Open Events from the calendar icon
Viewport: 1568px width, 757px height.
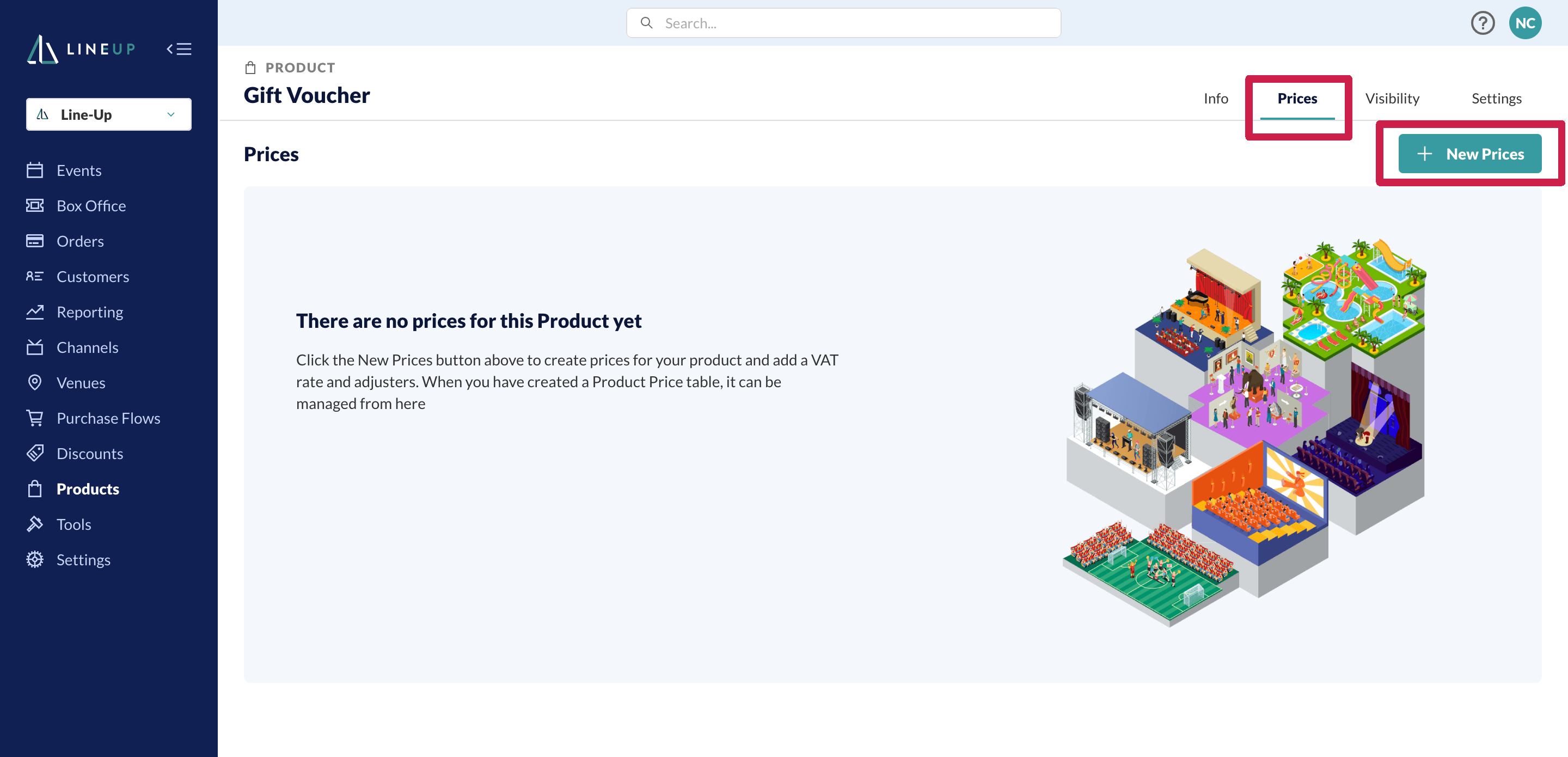click(35, 170)
